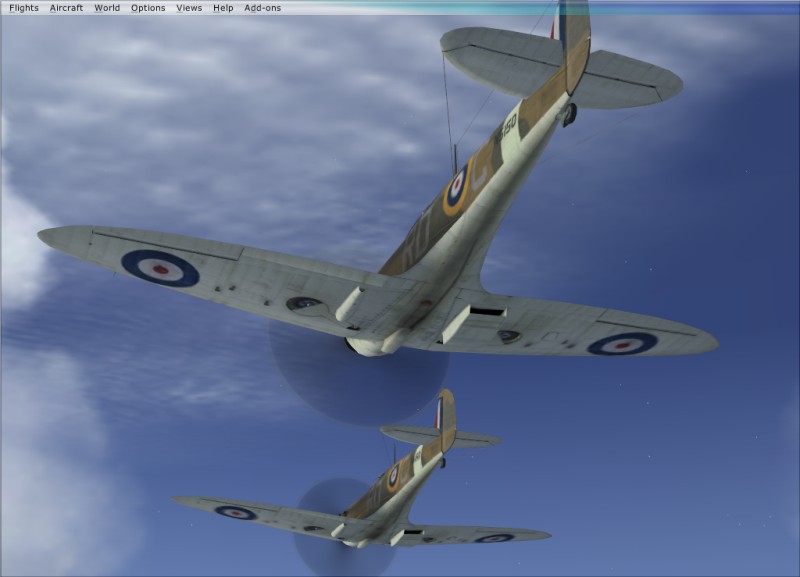Click the lead Spitfire's tail rudder
This screenshot has height=577, width=800.
[x=575, y=45]
